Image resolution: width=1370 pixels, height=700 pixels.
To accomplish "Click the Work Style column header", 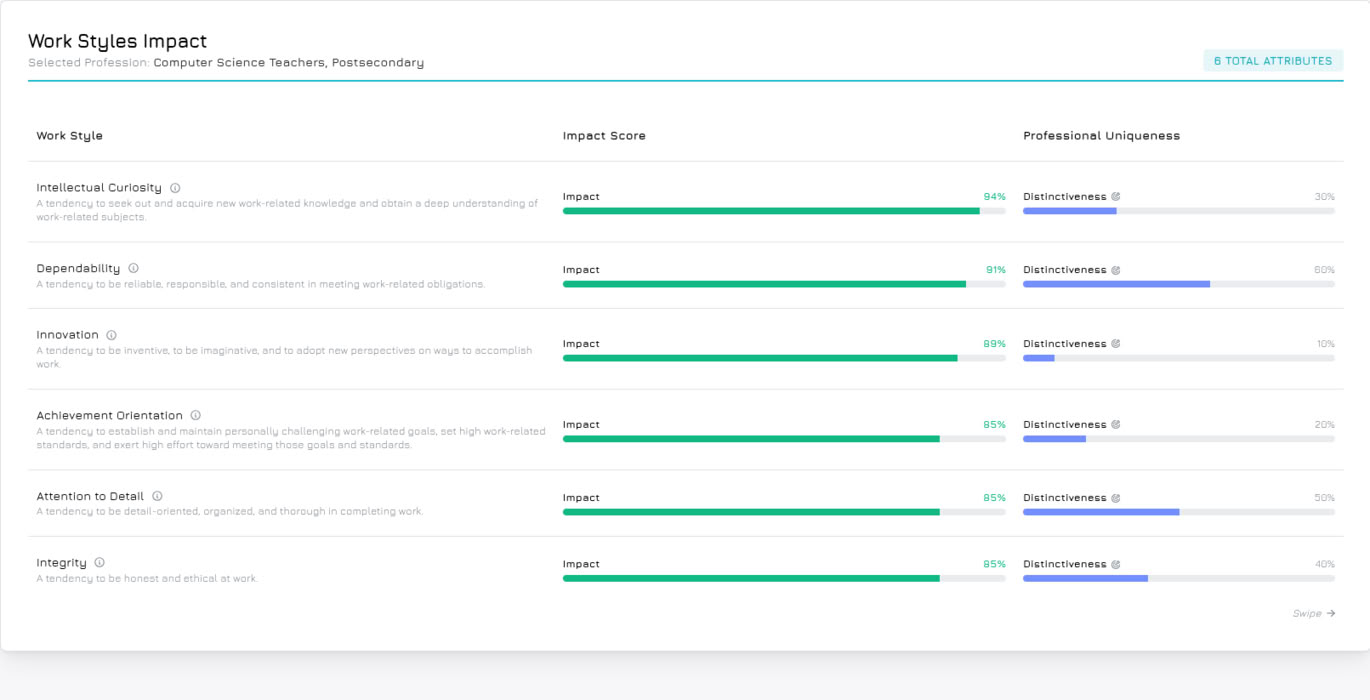I will (x=69, y=136).
